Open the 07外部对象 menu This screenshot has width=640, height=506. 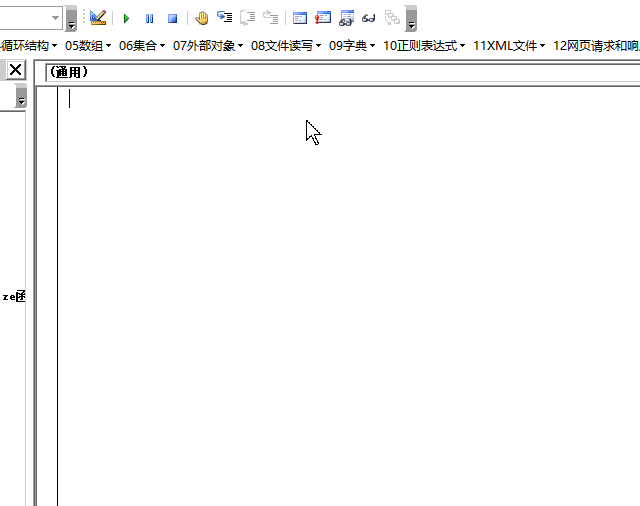point(208,46)
